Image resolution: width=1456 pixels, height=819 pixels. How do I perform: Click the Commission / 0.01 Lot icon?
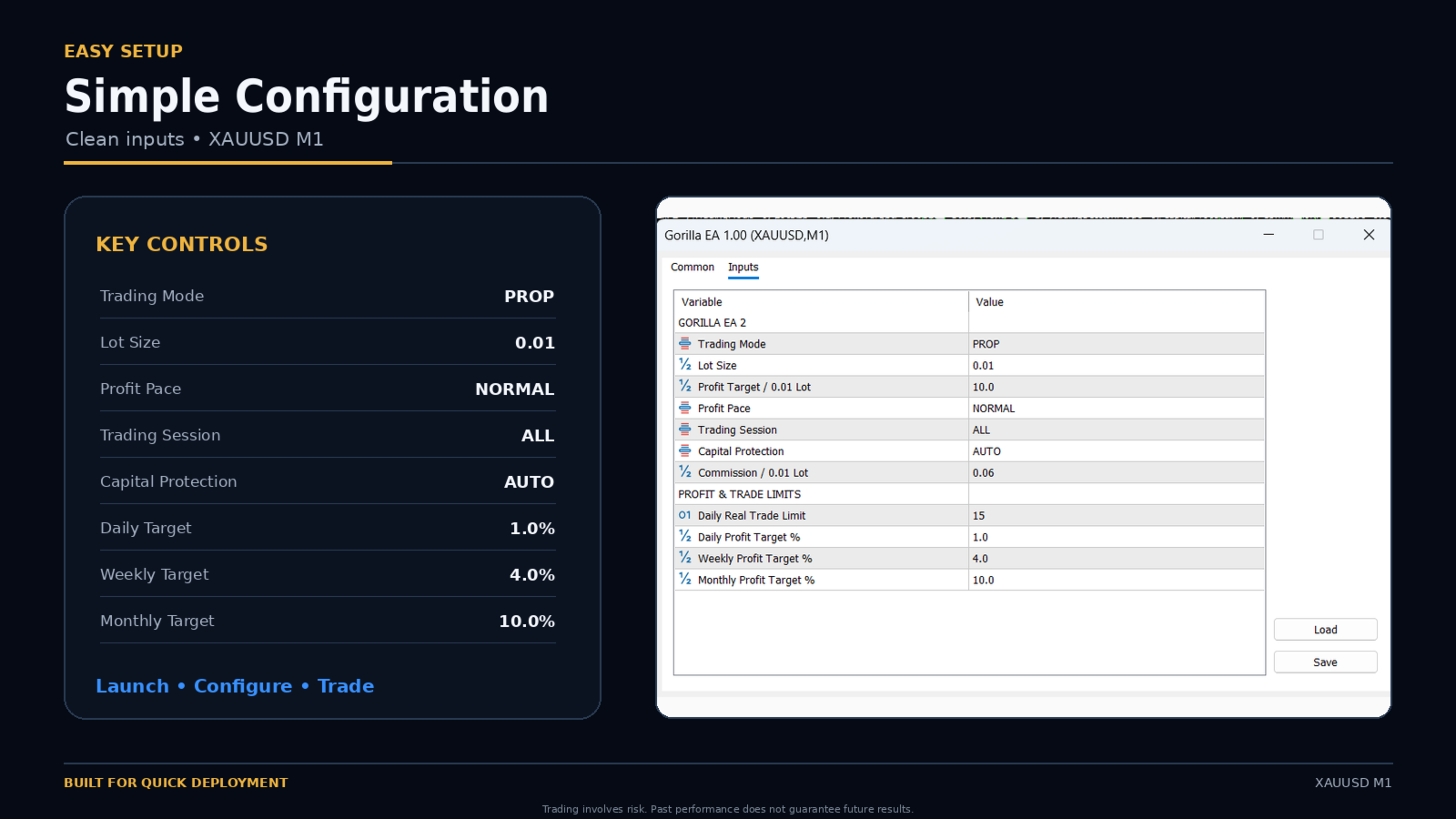[685, 472]
